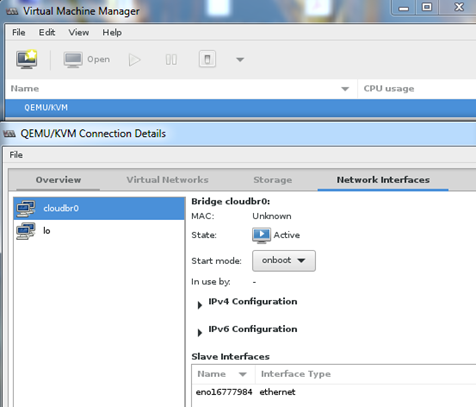Select the cloudbr0 interface icon
476x407 pixels.
click(26, 208)
